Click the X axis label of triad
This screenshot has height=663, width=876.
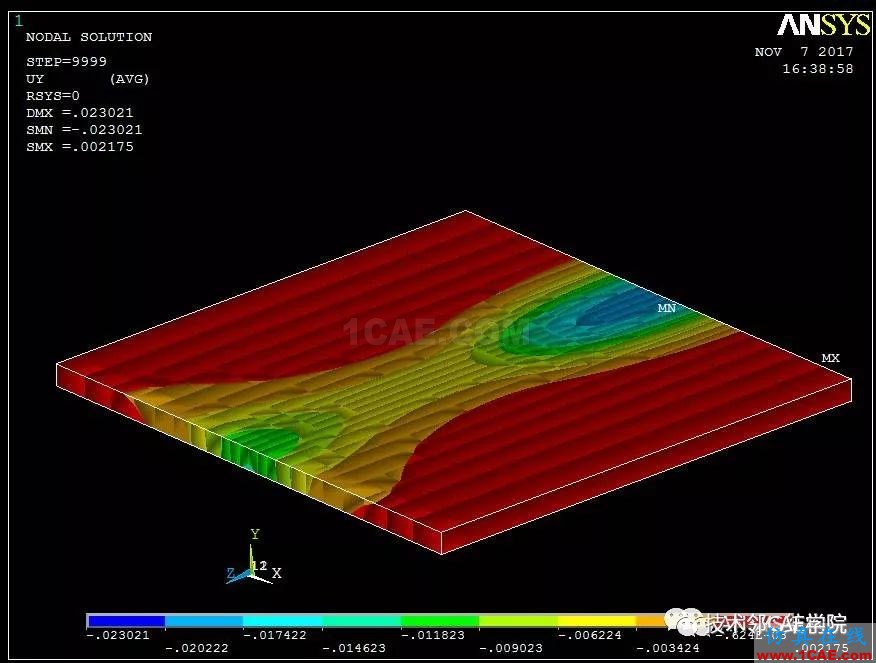[277, 573]
